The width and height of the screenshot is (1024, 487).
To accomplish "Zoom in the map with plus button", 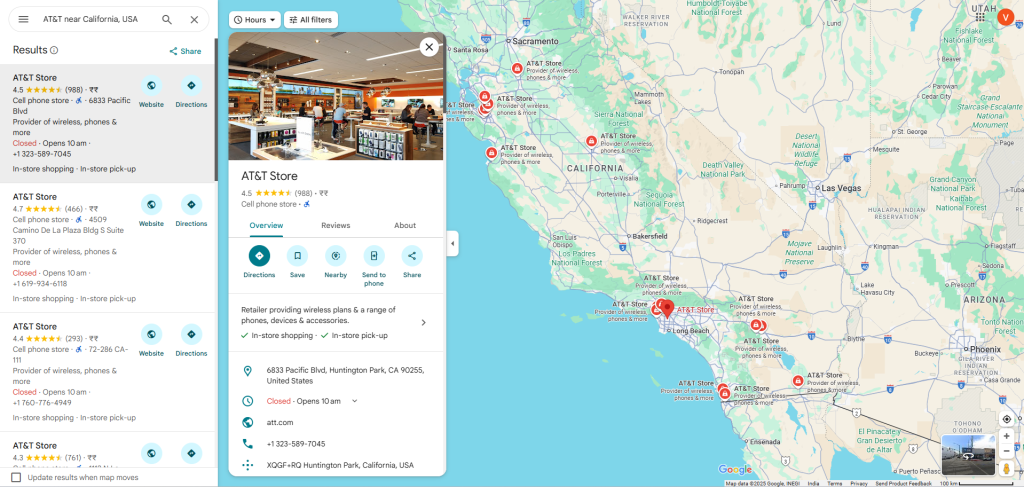I will [x=1006, y=436].
